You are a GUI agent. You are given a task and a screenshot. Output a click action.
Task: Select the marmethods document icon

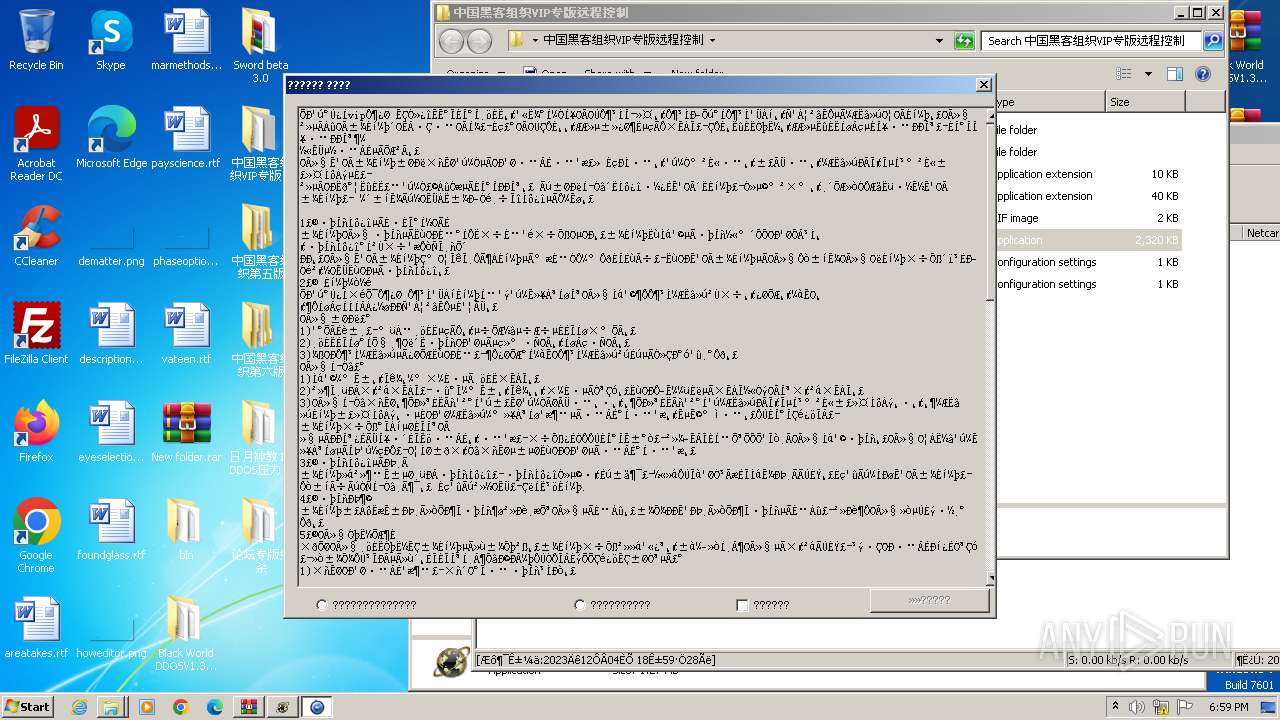(186, 40)
